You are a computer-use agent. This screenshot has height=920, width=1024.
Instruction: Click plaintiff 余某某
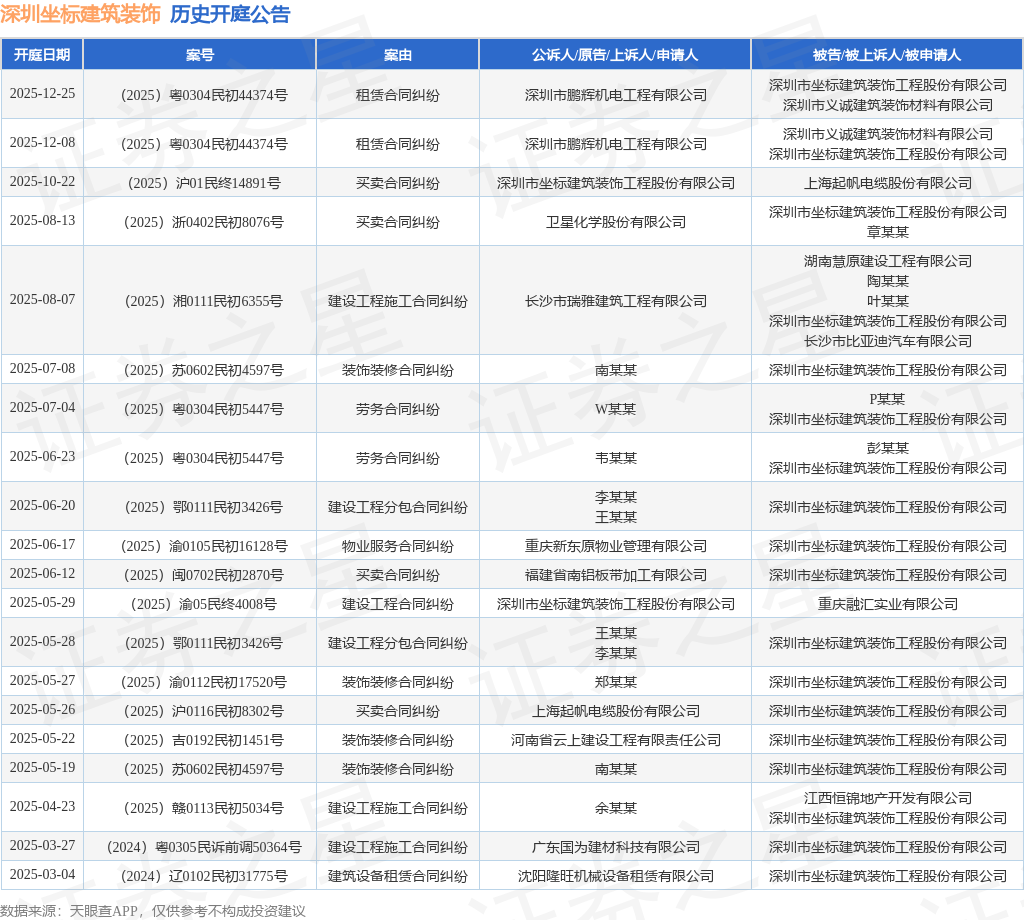[x=616, y=808]
